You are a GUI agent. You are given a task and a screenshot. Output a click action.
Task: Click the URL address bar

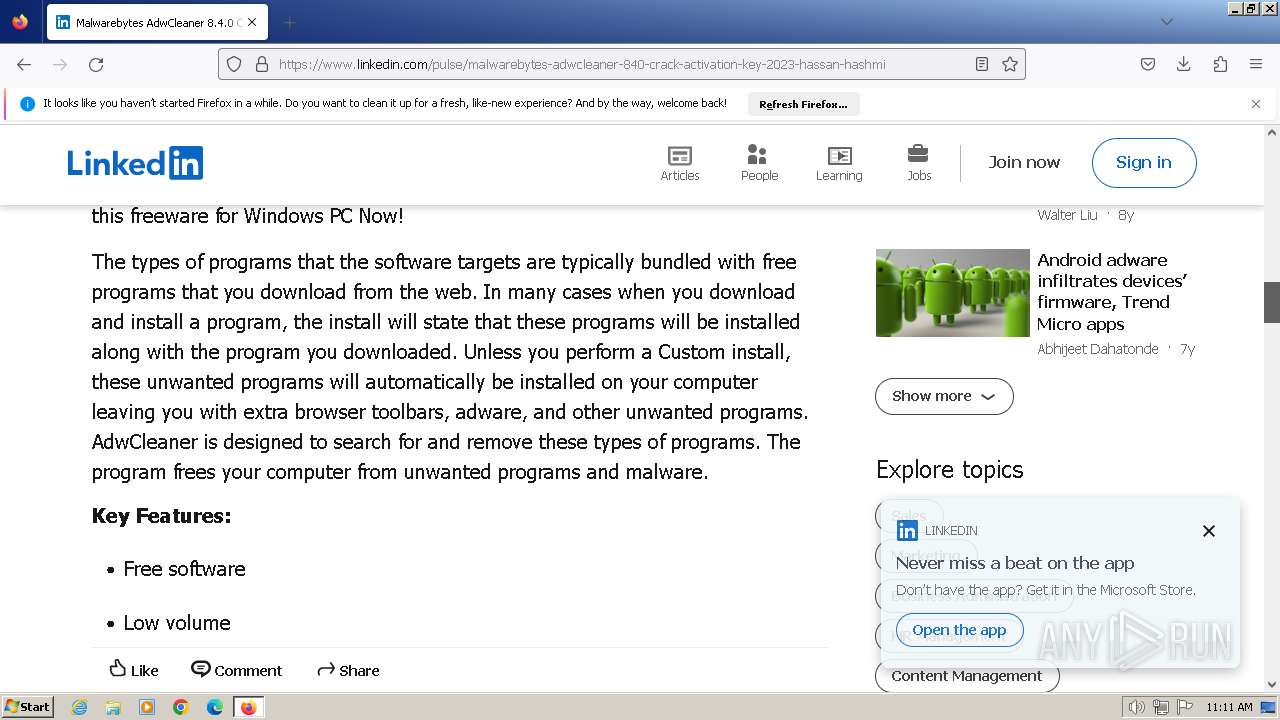coord(620,64)
